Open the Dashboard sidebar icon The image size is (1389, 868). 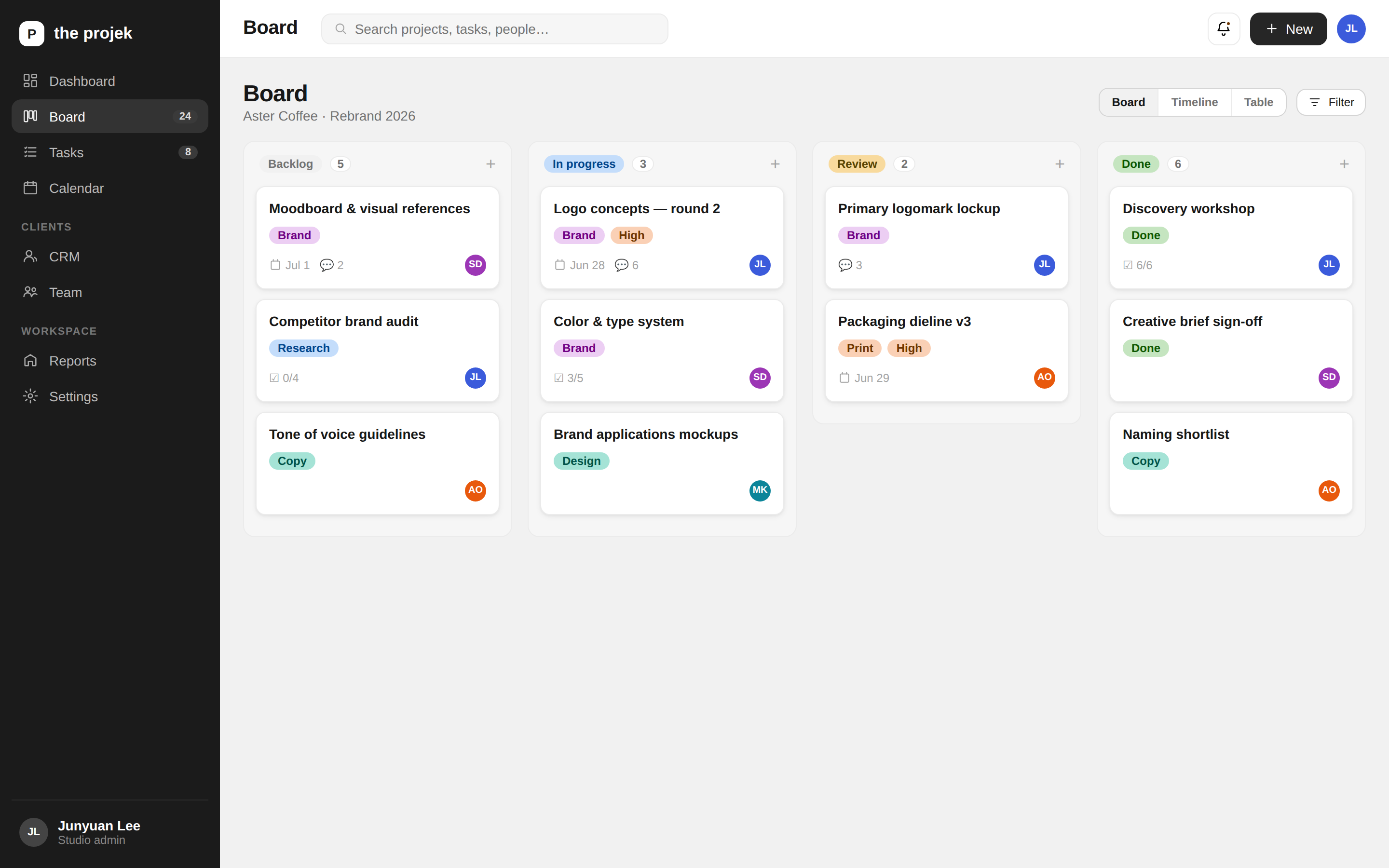click(x=30, y=81)
